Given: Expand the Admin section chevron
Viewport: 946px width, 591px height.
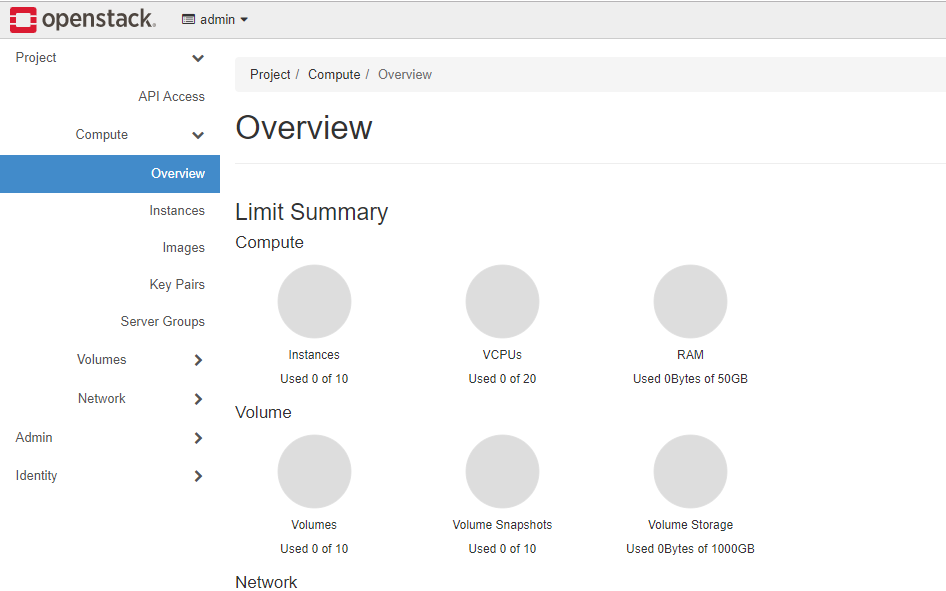Looking at the screenshot, I should (198, 438).
